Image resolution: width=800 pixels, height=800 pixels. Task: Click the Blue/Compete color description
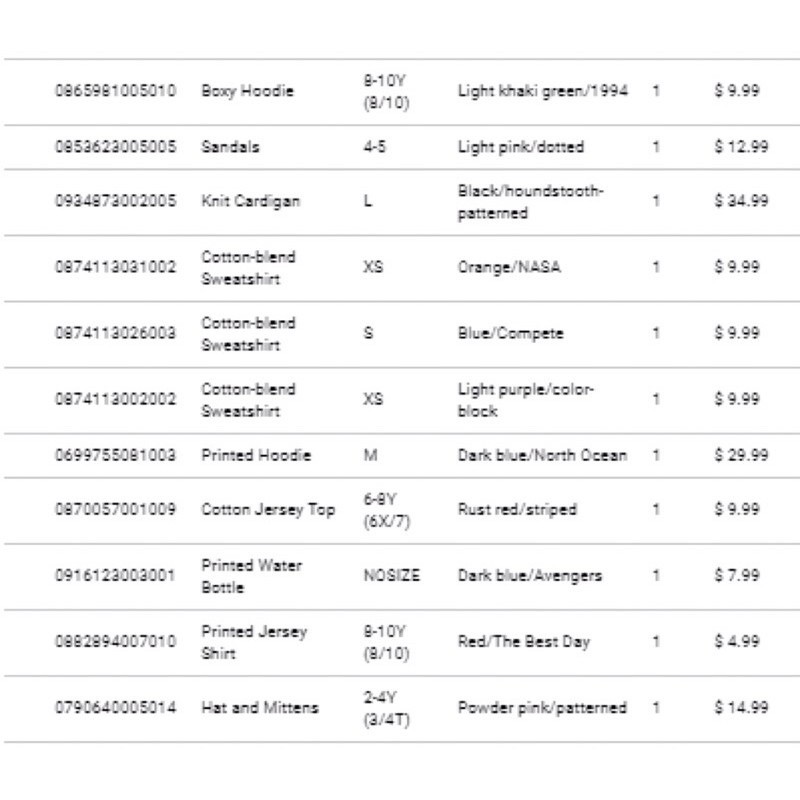(x=511, y=333)
